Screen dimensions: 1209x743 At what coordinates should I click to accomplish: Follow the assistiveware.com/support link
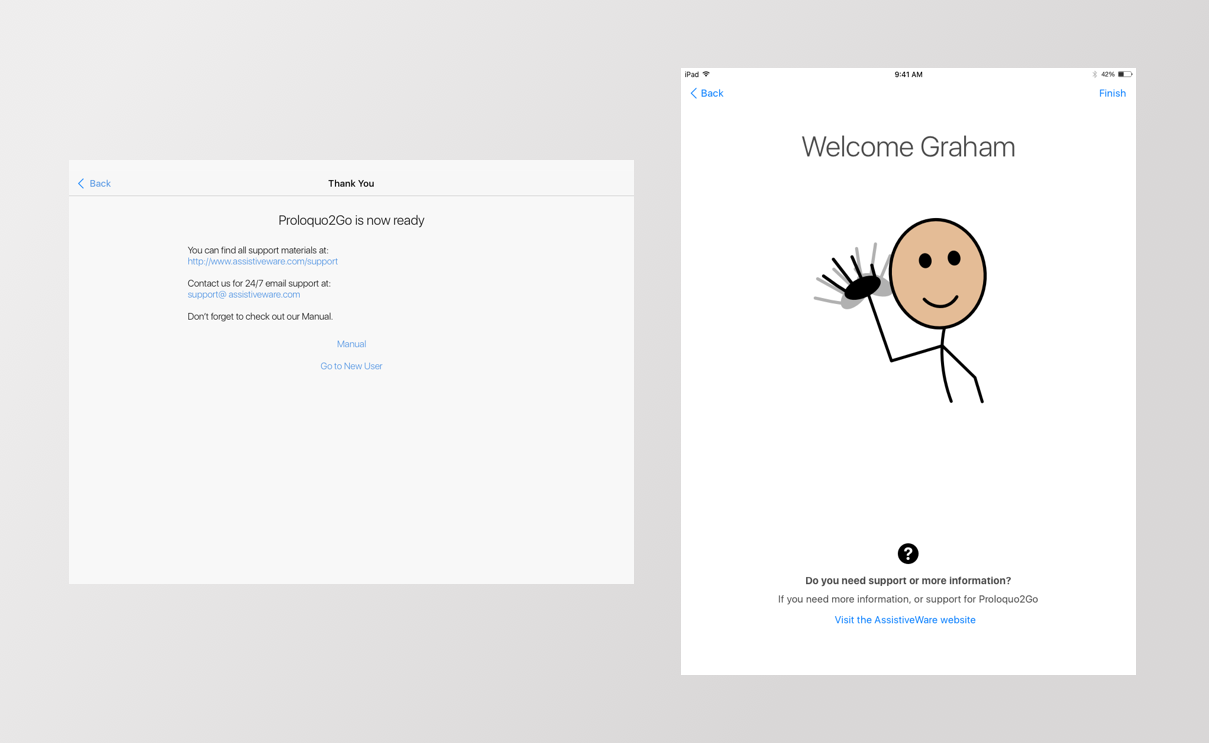pyautogui.click(x=263, y=261)
